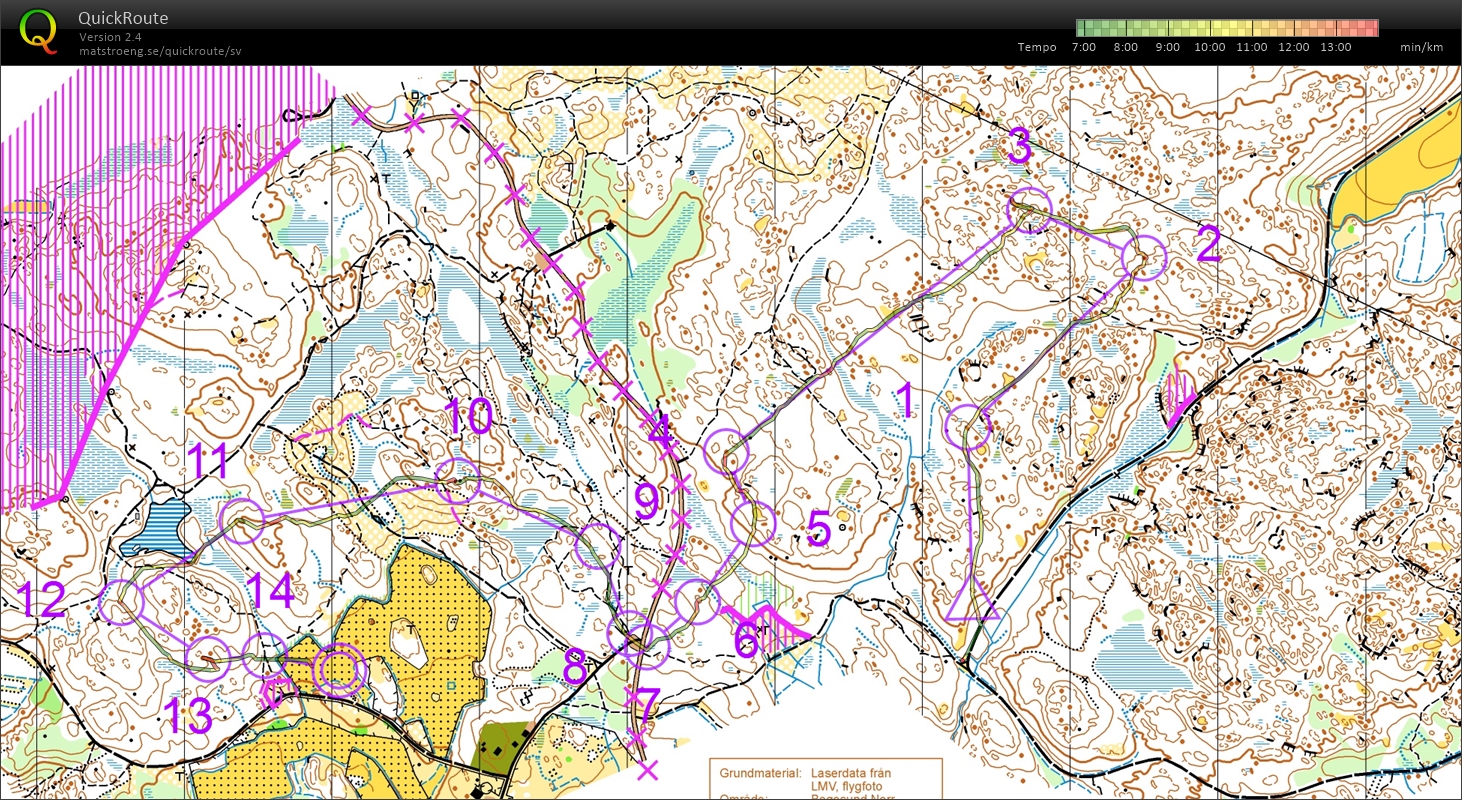This screenshot has height=800, width=1462.
Task: Click control number 6 on the map
Action: point(746,641)
